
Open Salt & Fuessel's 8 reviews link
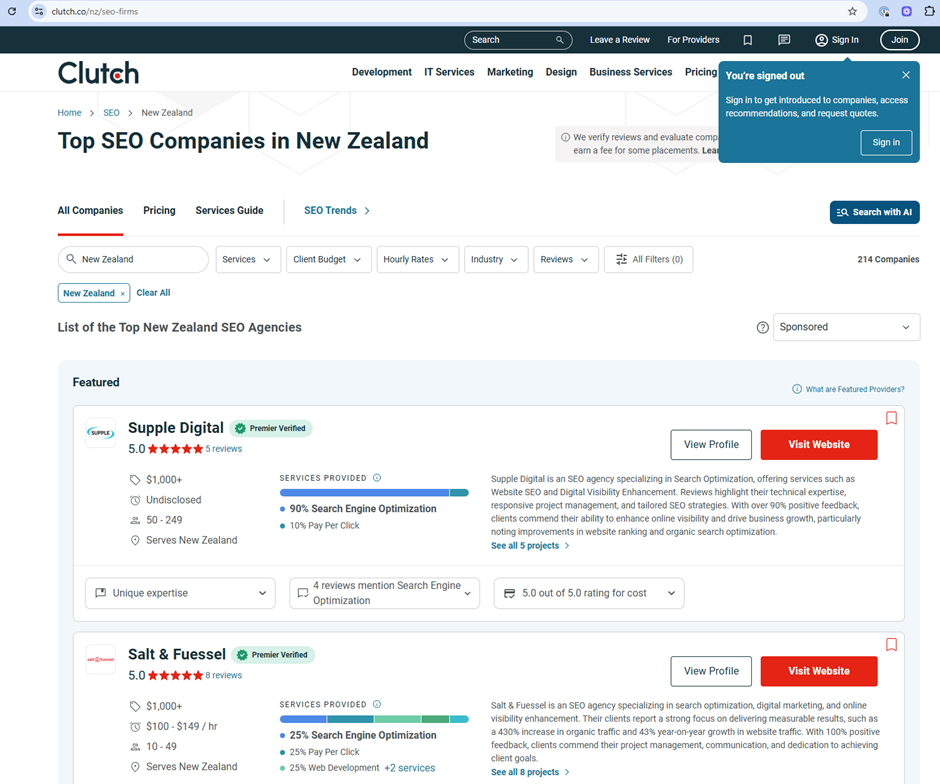(224, 676)
